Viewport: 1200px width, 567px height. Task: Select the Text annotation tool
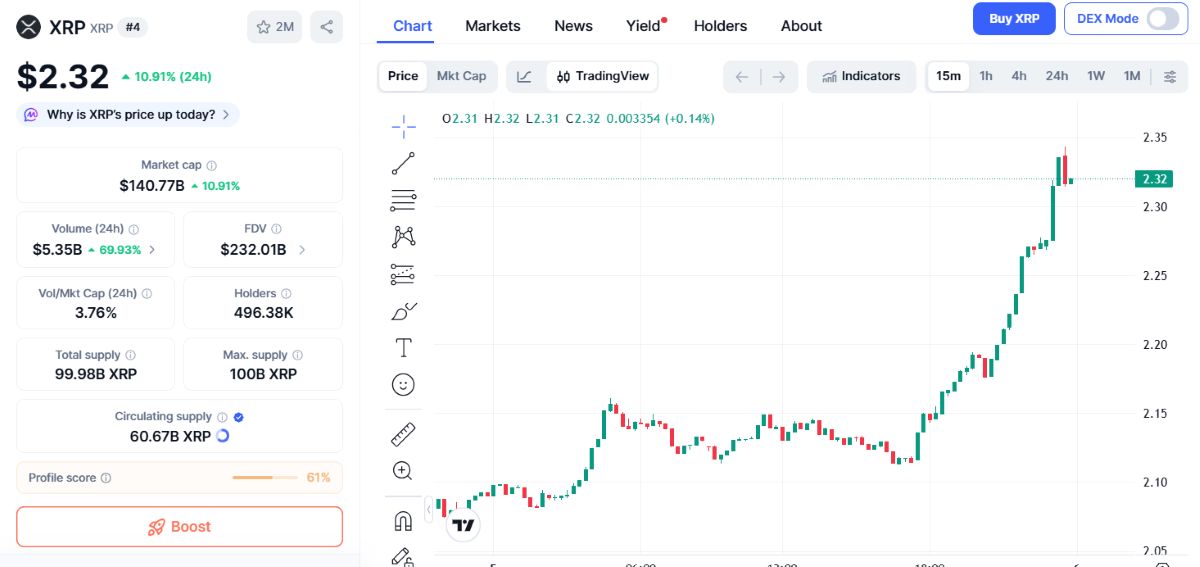(x=404, y=348)
